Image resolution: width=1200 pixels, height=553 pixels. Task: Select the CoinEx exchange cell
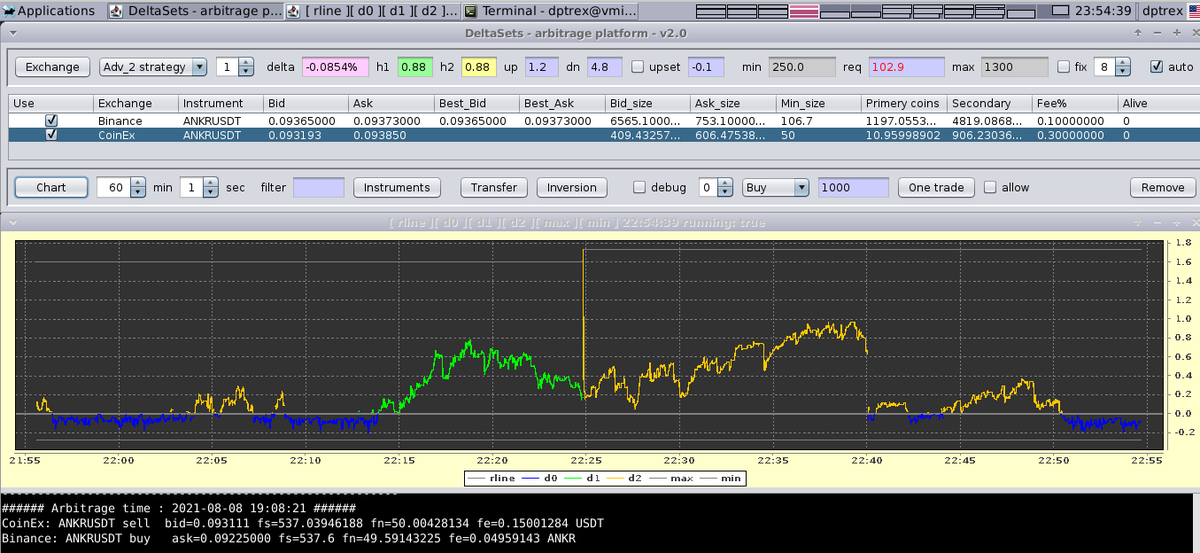tap(137, 134)
